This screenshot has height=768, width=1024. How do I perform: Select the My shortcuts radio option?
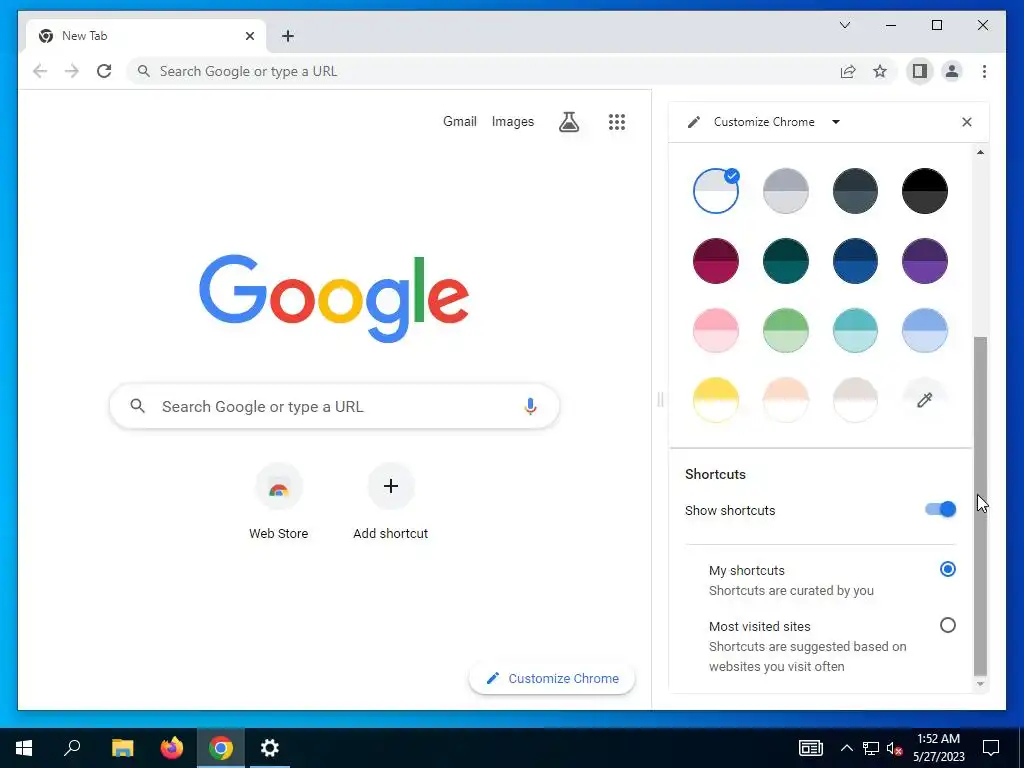[x=948, y=569]
